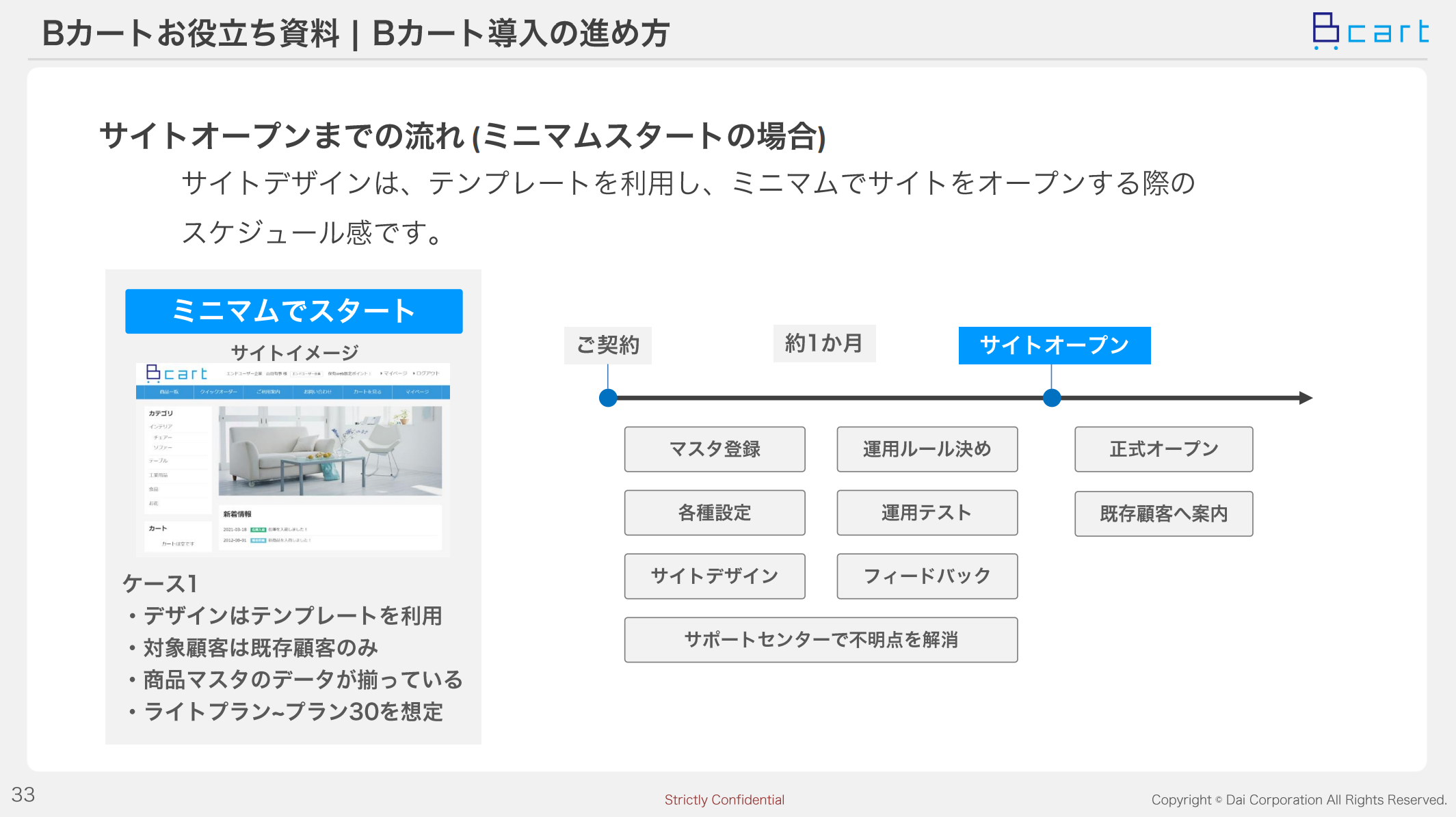Screen dimensions: 1456x817
Task: Click the 新着情報 heading in mockup
Action: coord(237,514)
